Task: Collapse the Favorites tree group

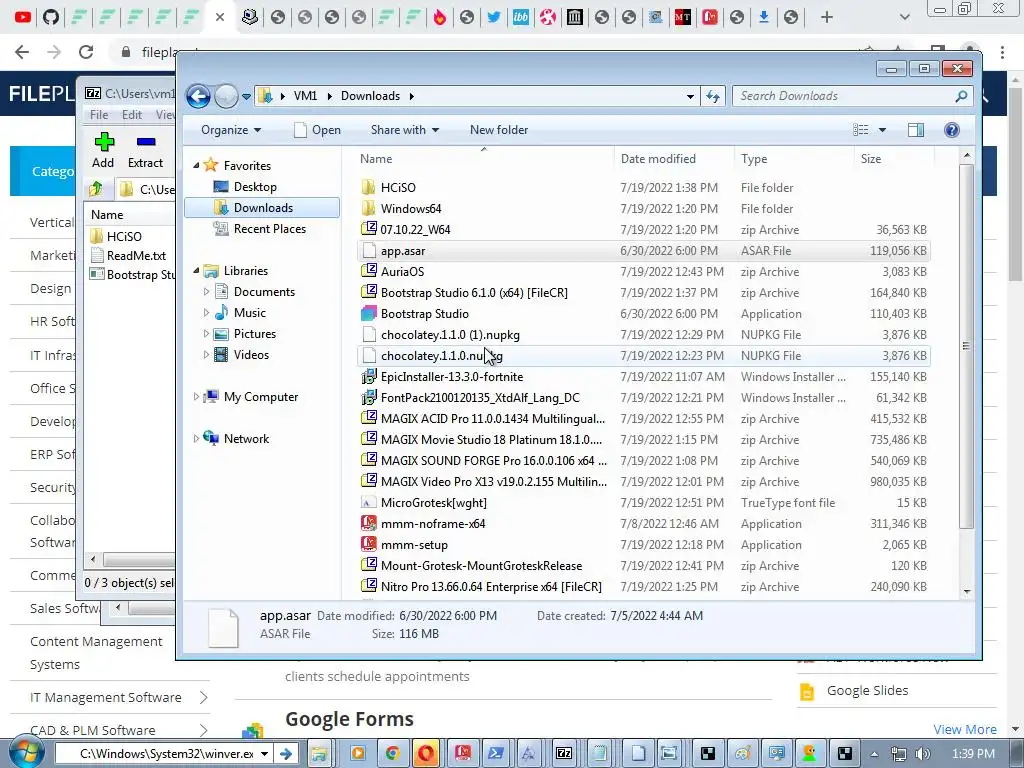Action: (x=196, y=166)
